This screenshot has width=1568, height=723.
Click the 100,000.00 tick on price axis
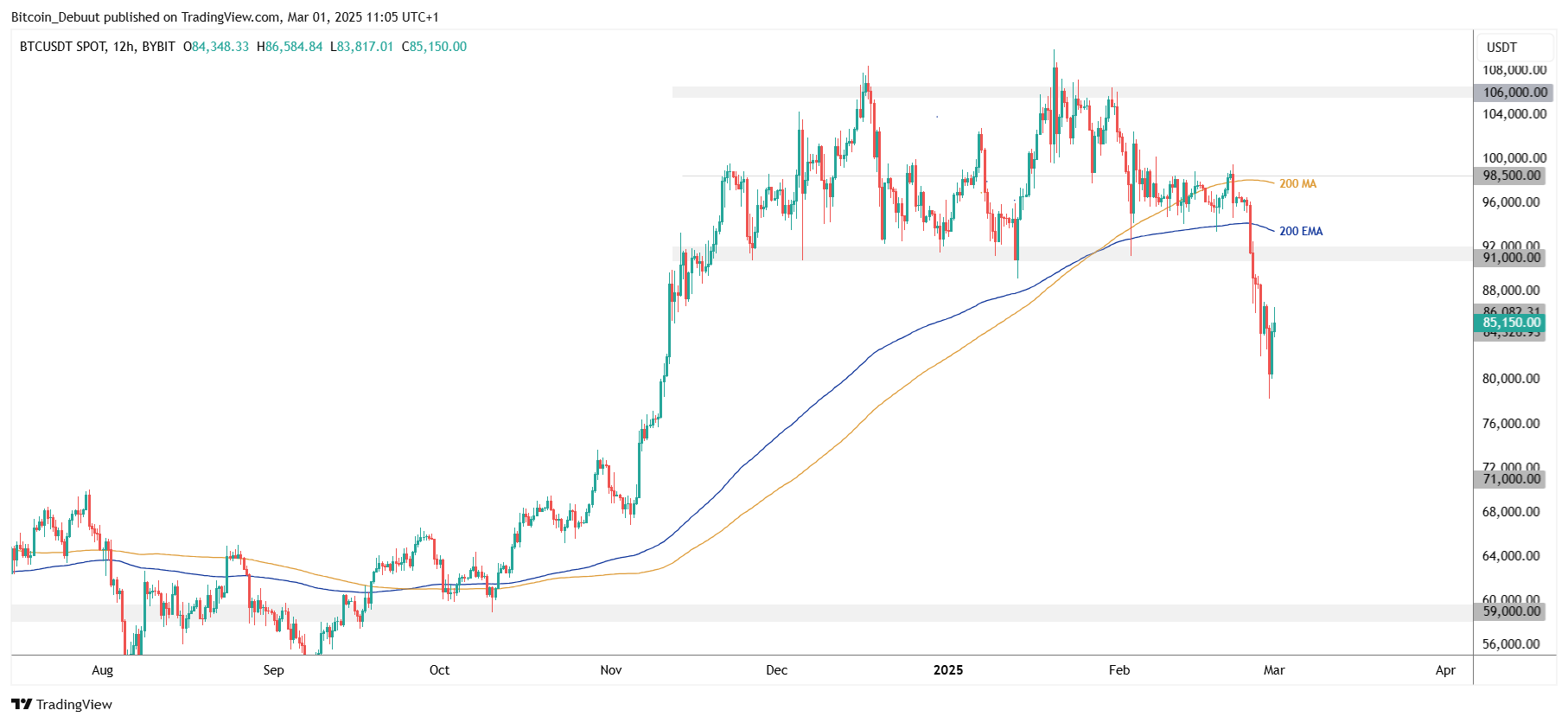click(1514, 158)
